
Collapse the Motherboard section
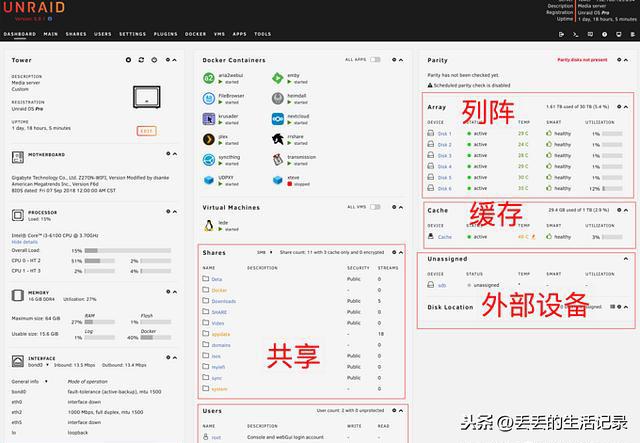click(175, 154)
